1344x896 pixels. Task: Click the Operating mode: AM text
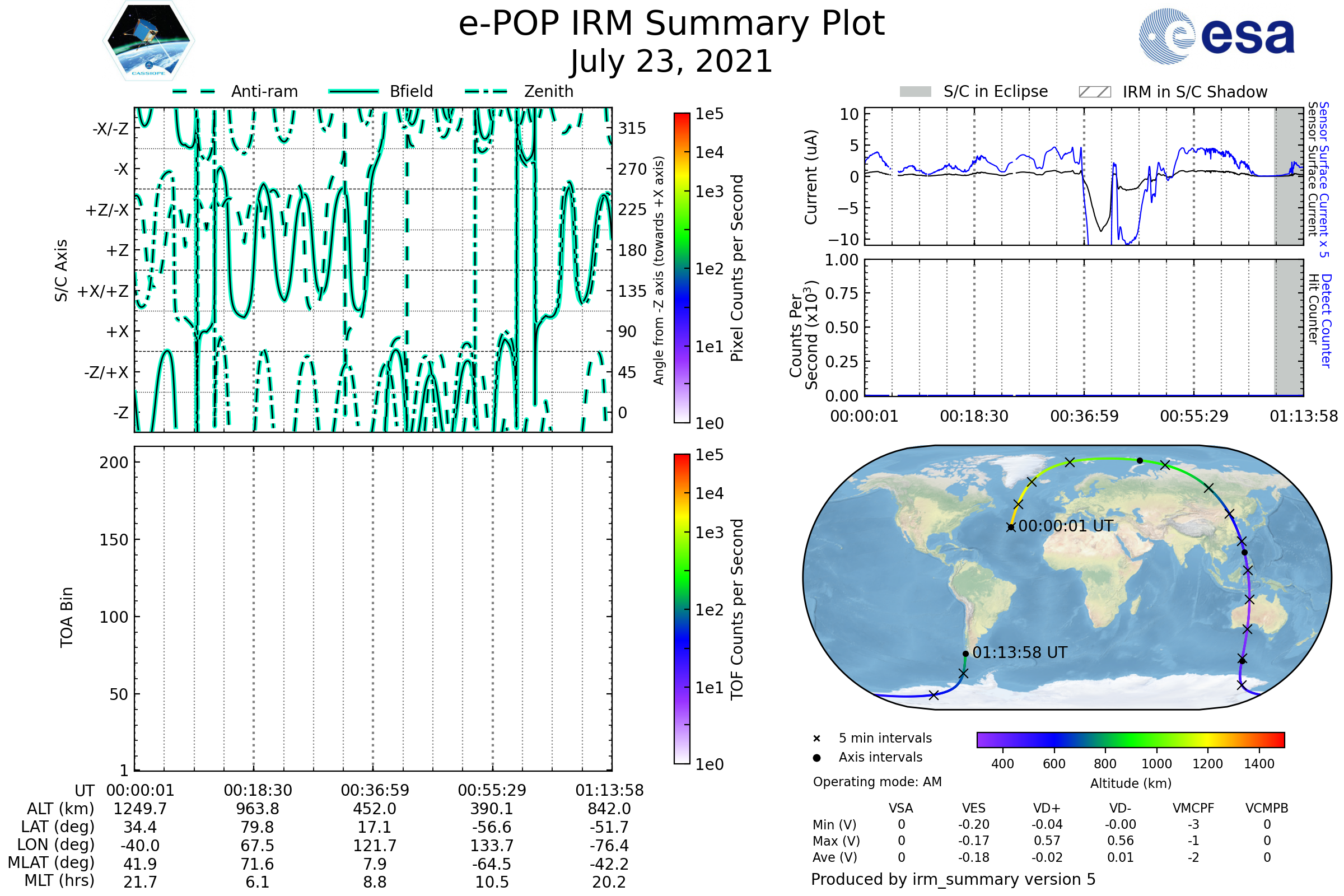tap(877, 782)
